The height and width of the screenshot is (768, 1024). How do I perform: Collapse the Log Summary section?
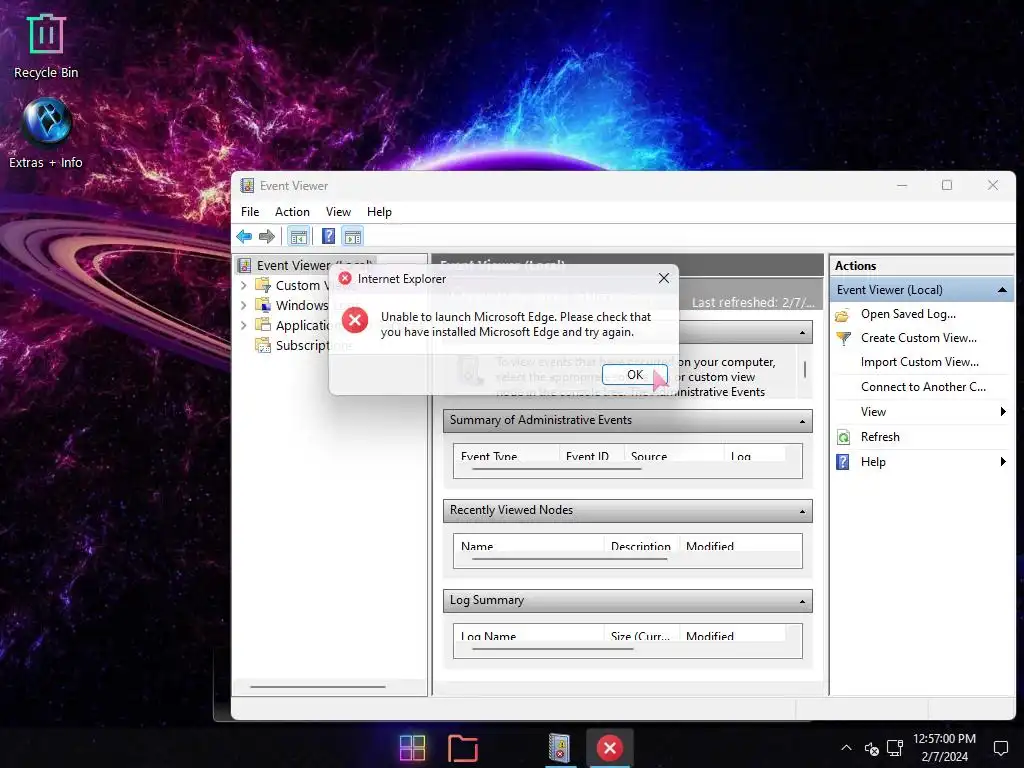(802, 601)
